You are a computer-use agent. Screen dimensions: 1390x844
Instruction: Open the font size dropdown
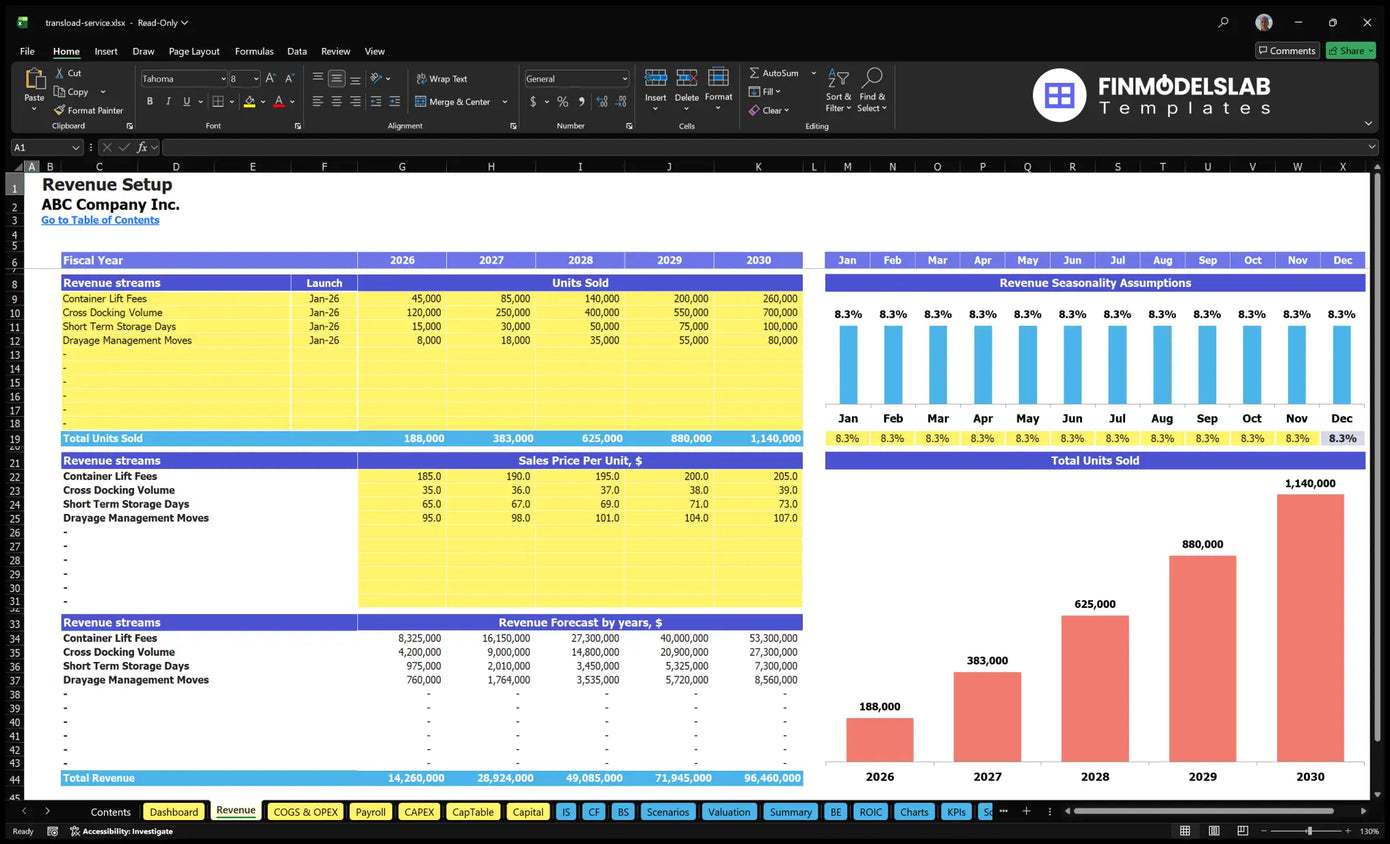tap(256, 78)
